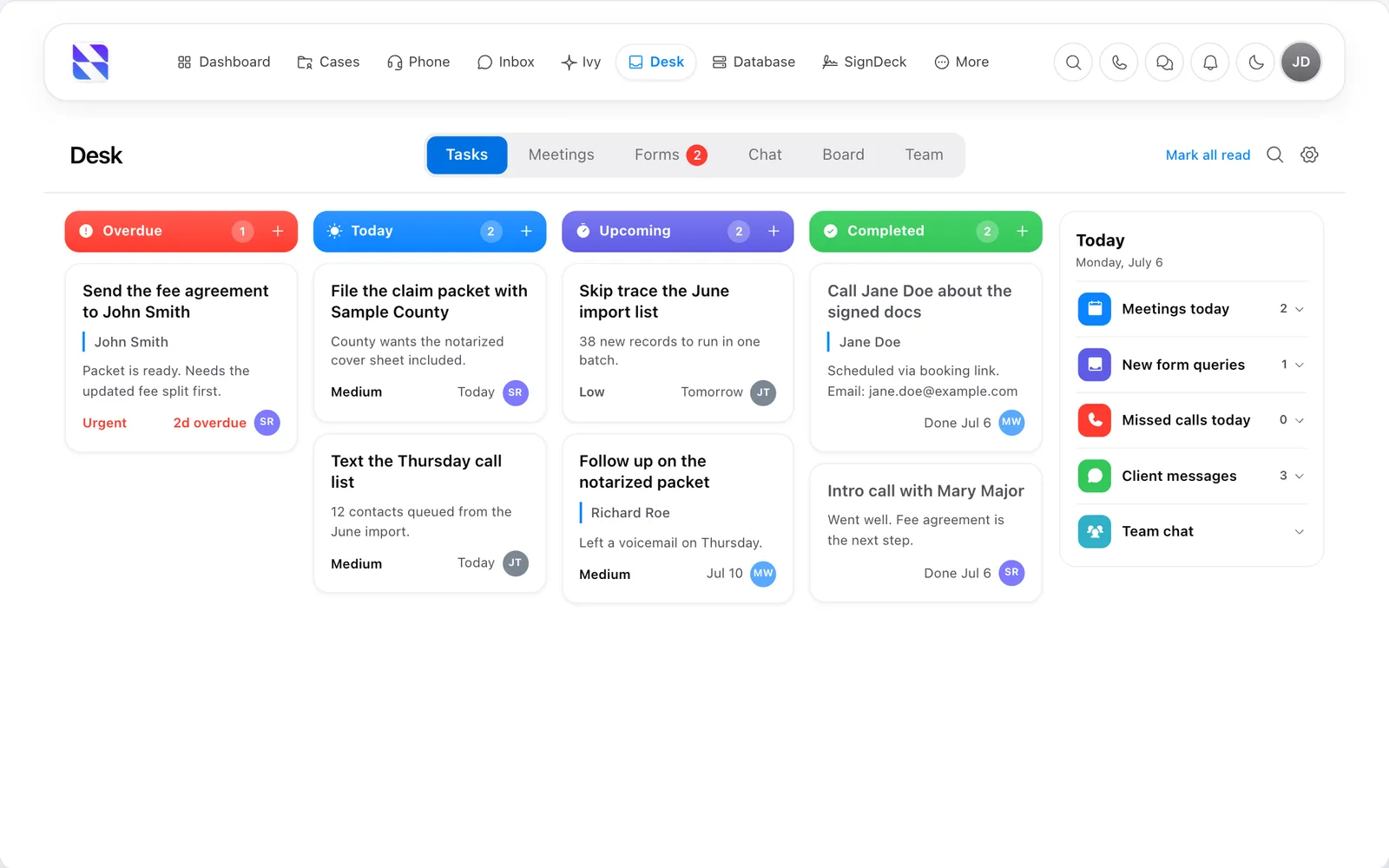Click the Missed calls today phone icon

coord(1095,420)
